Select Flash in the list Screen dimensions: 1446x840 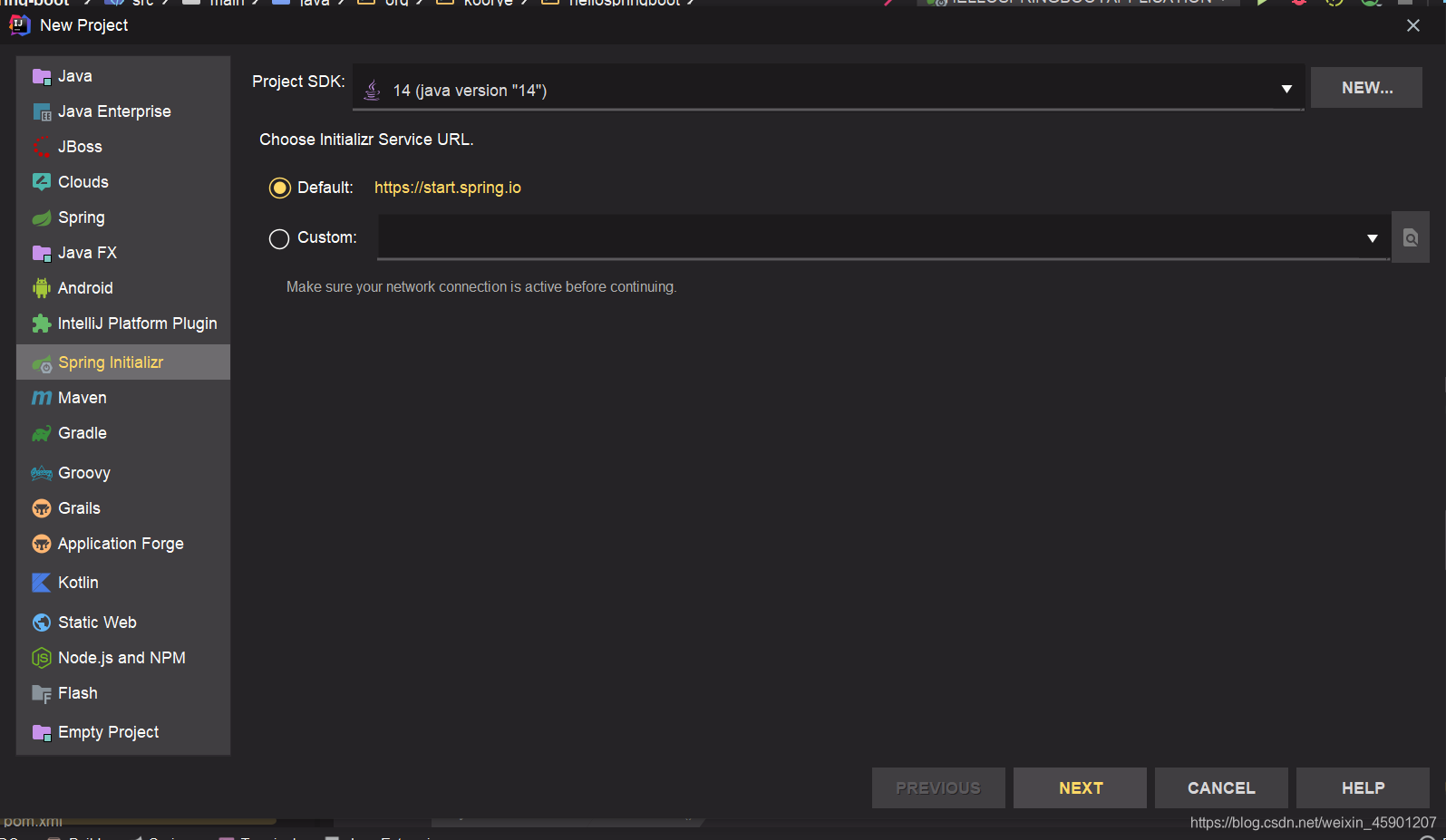pos(123,693)
